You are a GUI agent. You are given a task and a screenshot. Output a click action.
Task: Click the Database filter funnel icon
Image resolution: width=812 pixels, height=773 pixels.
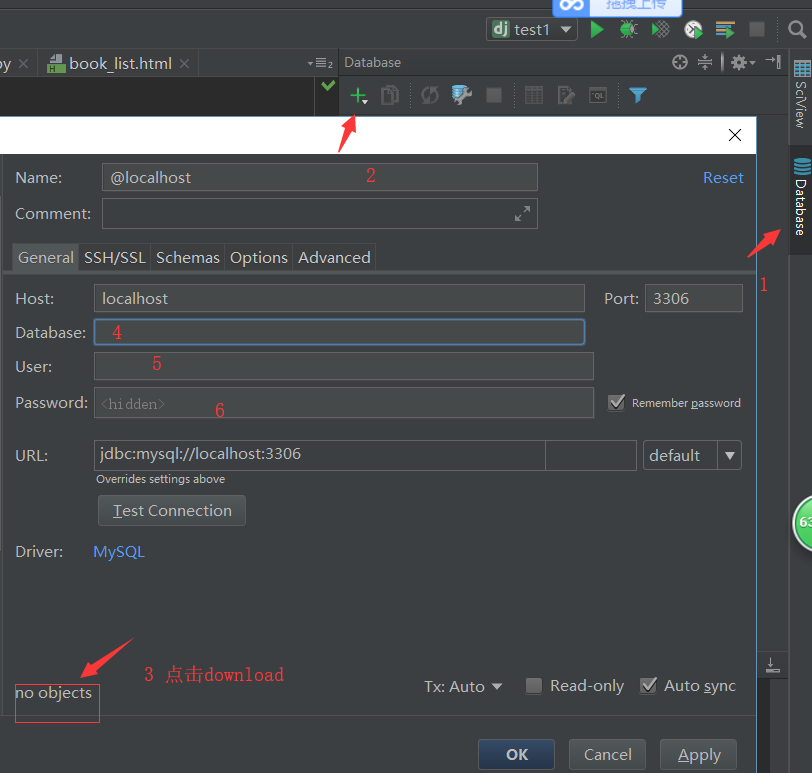[637, 95]
